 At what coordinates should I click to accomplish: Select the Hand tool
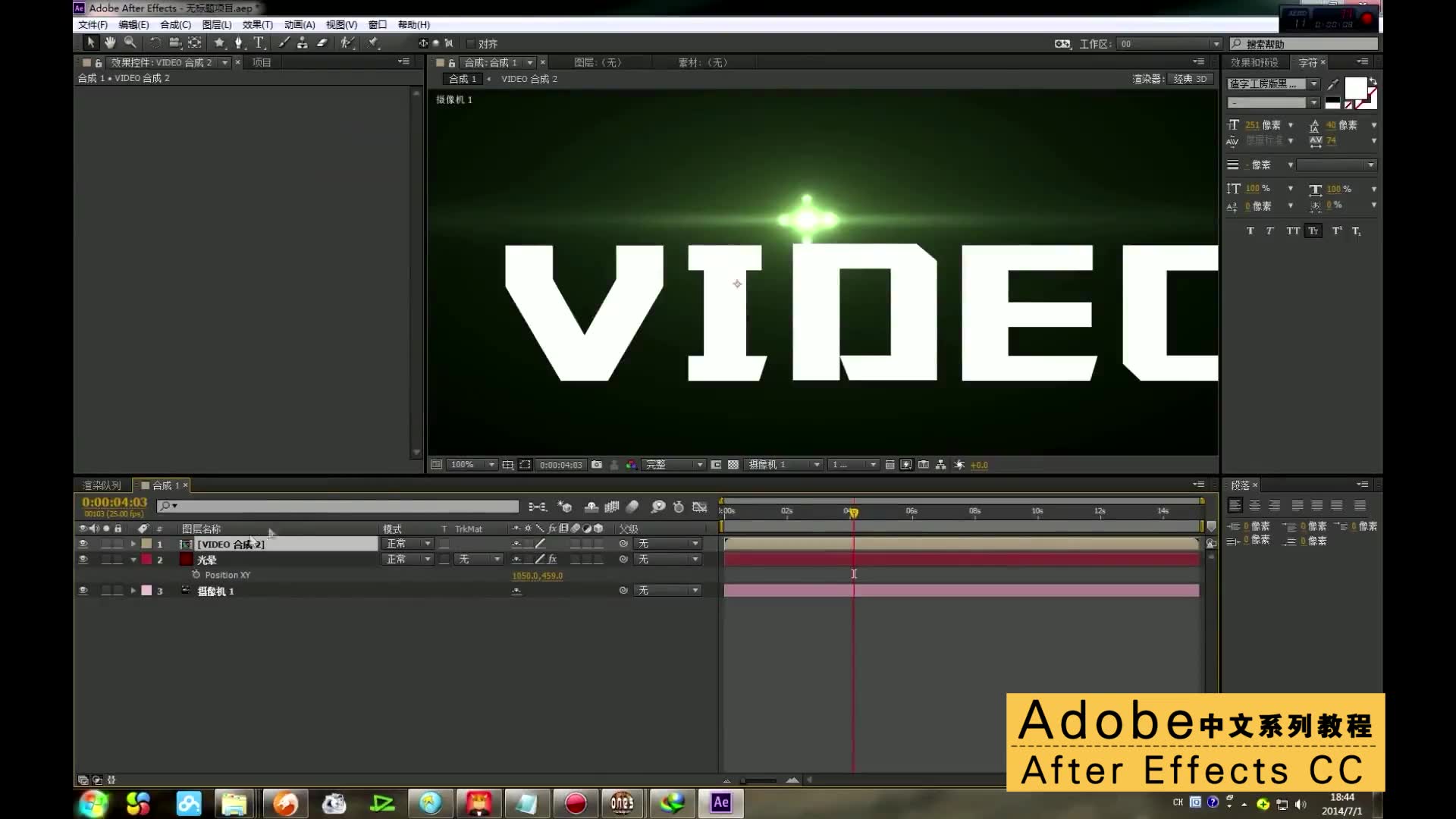[110, 43]
